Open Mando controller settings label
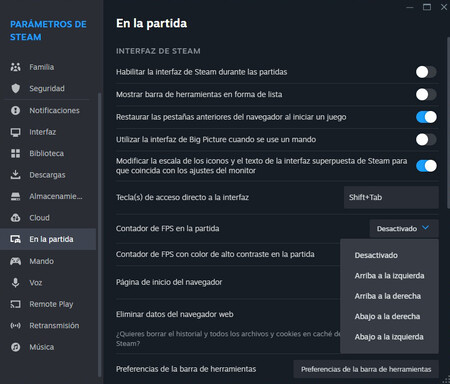Image resolution: width=450 pixels, height=384 pixels. point(41,261)
